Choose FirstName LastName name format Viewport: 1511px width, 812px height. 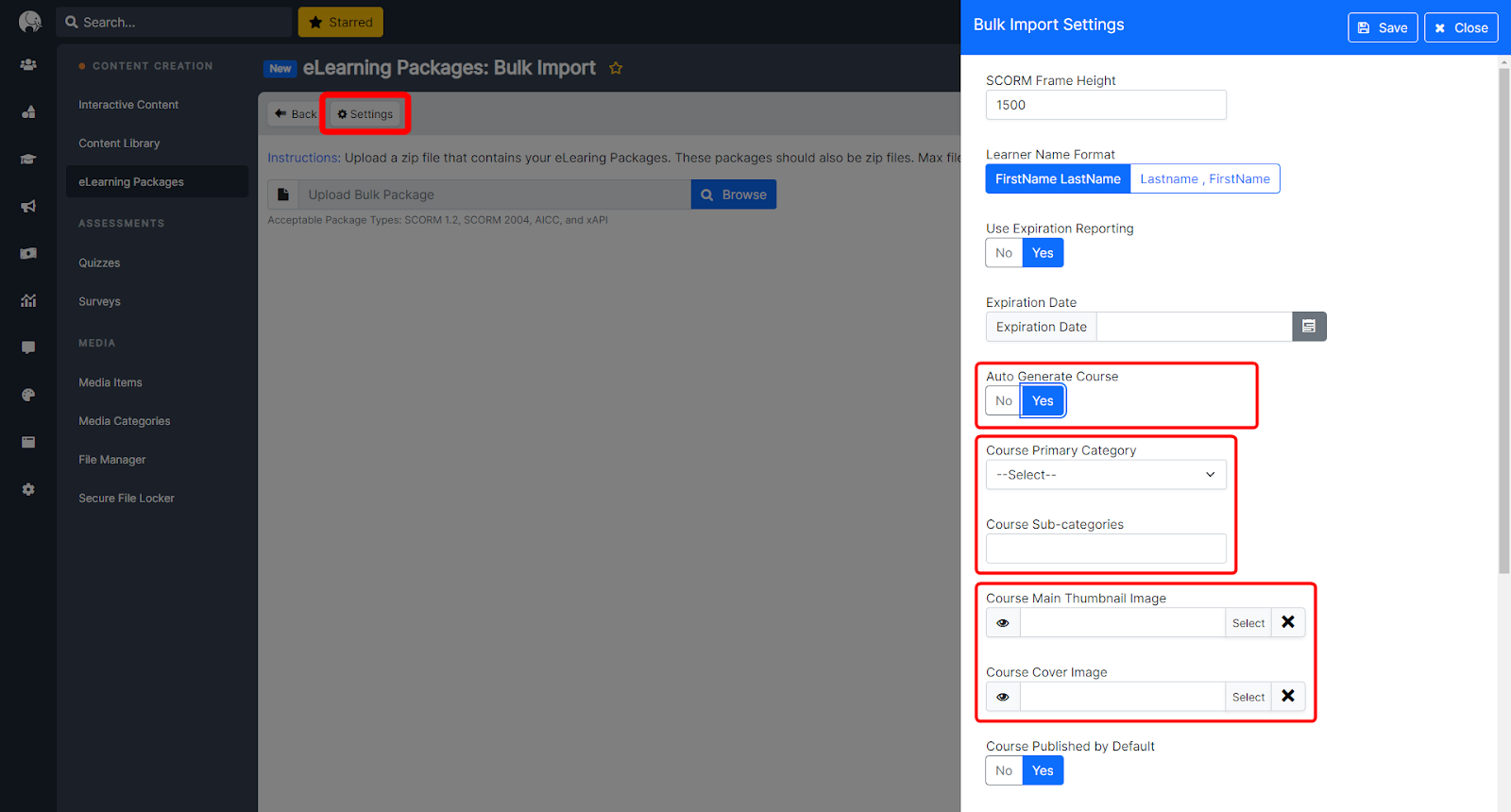[1058, 178]
